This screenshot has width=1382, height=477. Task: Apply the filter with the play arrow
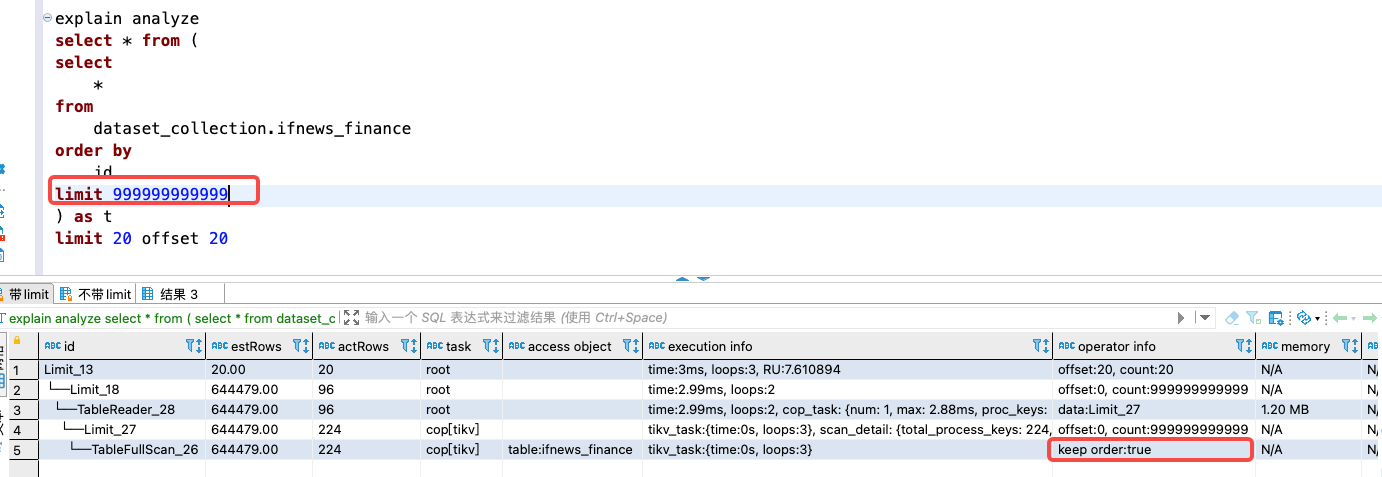click(1181, 318)
